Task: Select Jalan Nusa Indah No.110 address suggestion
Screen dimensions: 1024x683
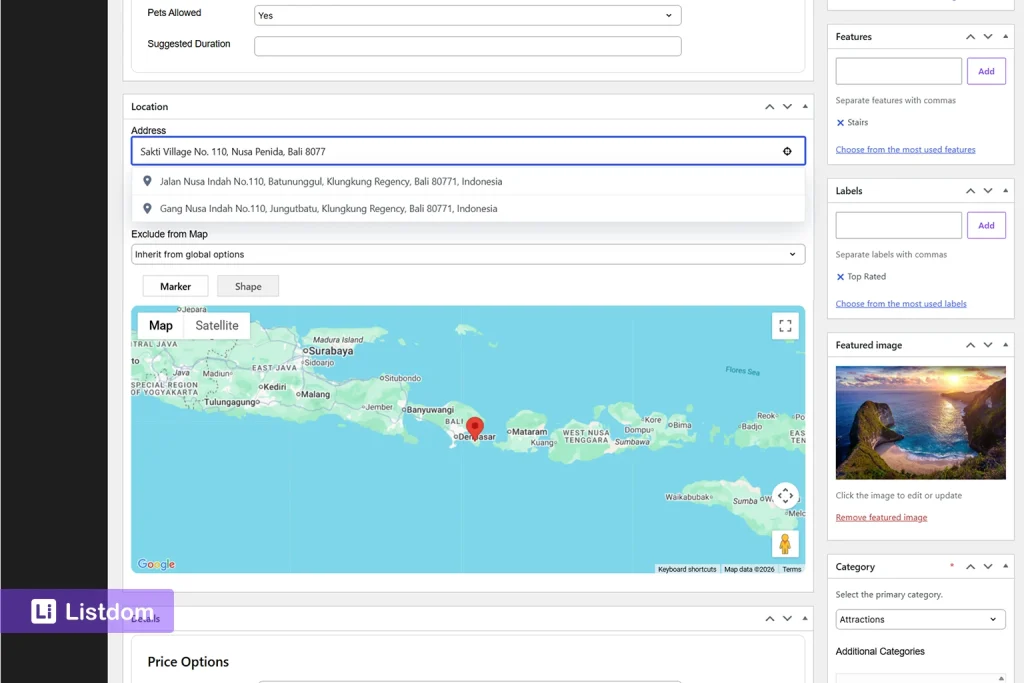Action: coord(468,182)
